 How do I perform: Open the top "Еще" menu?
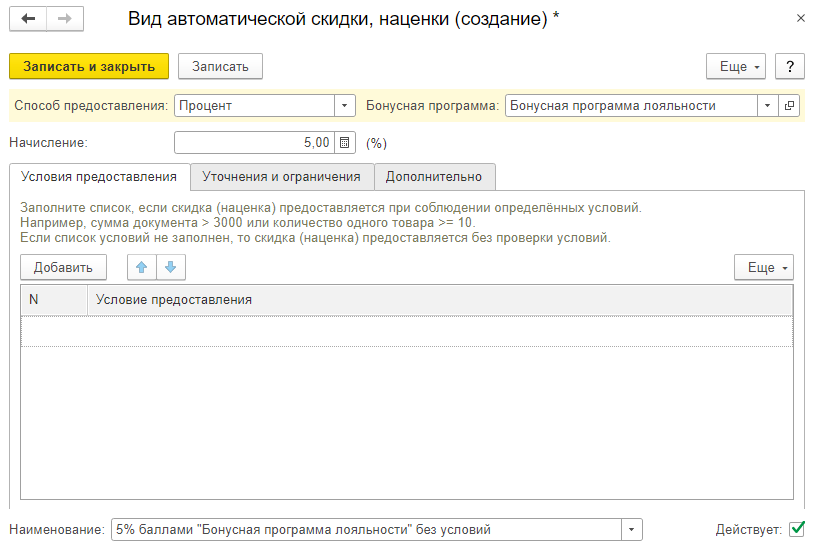click(736, 67)
